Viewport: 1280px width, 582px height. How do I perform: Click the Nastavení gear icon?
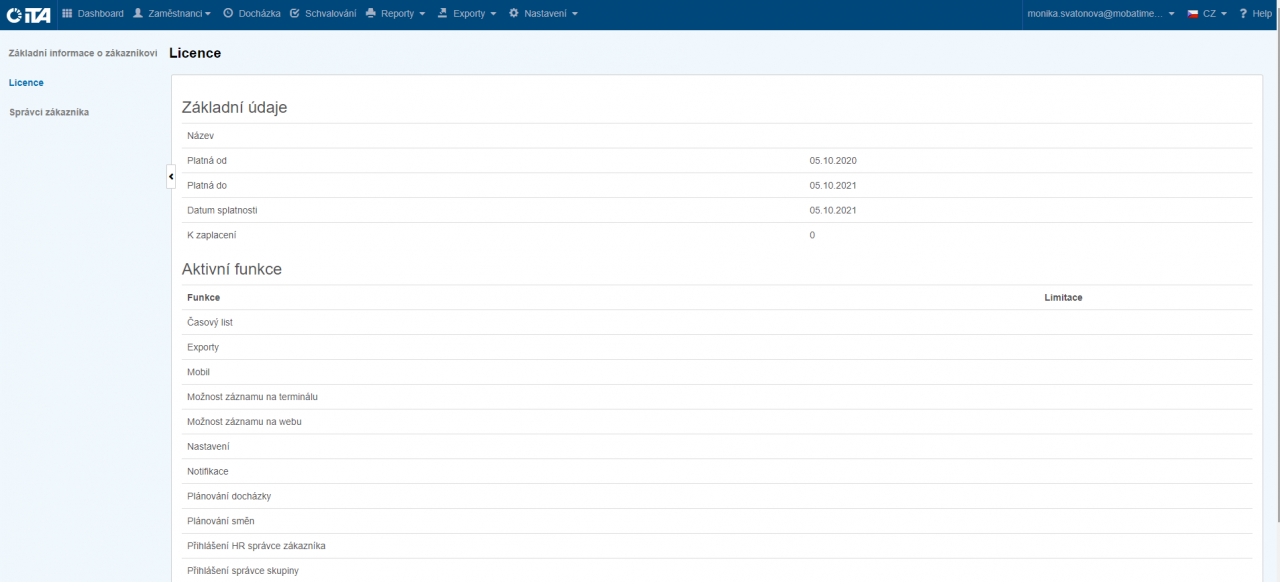(514, 14)
